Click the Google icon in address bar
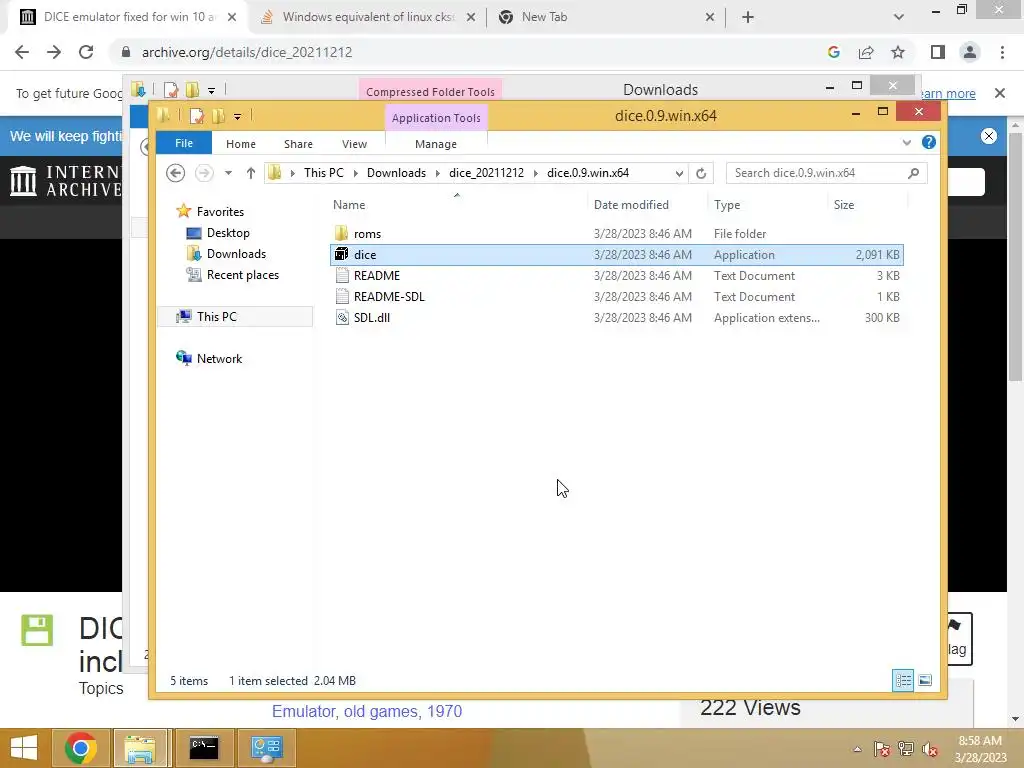The width and height of the screenshot is (1024, 768). tap(833, 52)
